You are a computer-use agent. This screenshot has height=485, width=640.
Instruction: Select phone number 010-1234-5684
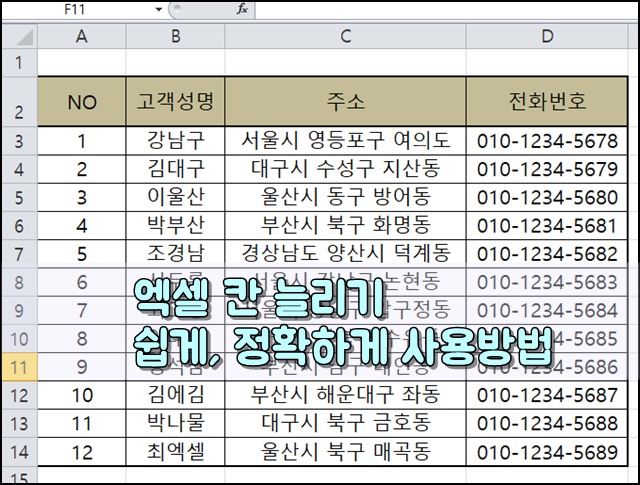click(547, 310)
